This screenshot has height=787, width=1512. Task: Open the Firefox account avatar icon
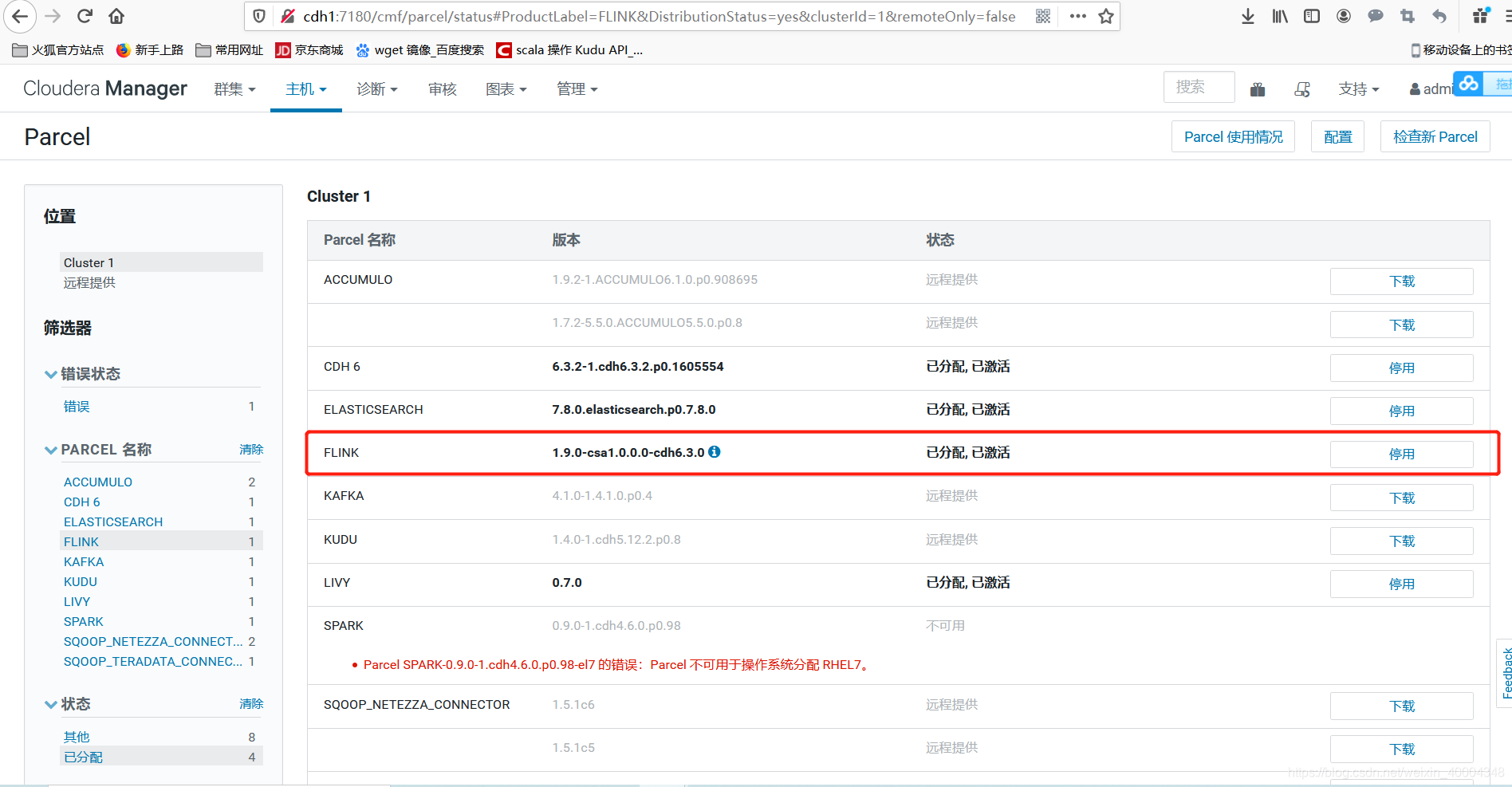pyautogui.click(x=1344, y=16)
